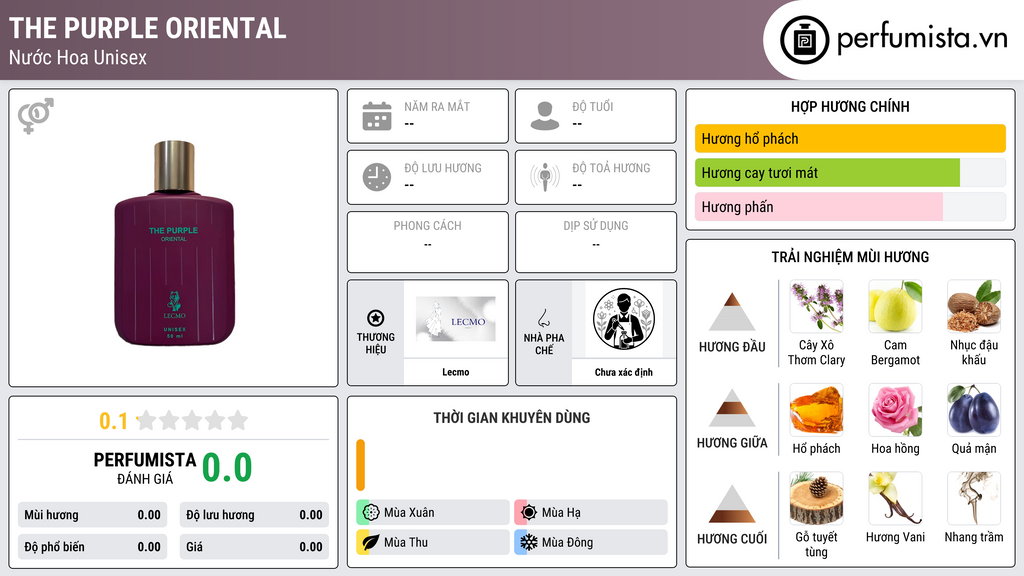Click the Dịp Sử Dụng info box
The height and width of the screenshot is (576, 1024).
[x=596, y=242]
